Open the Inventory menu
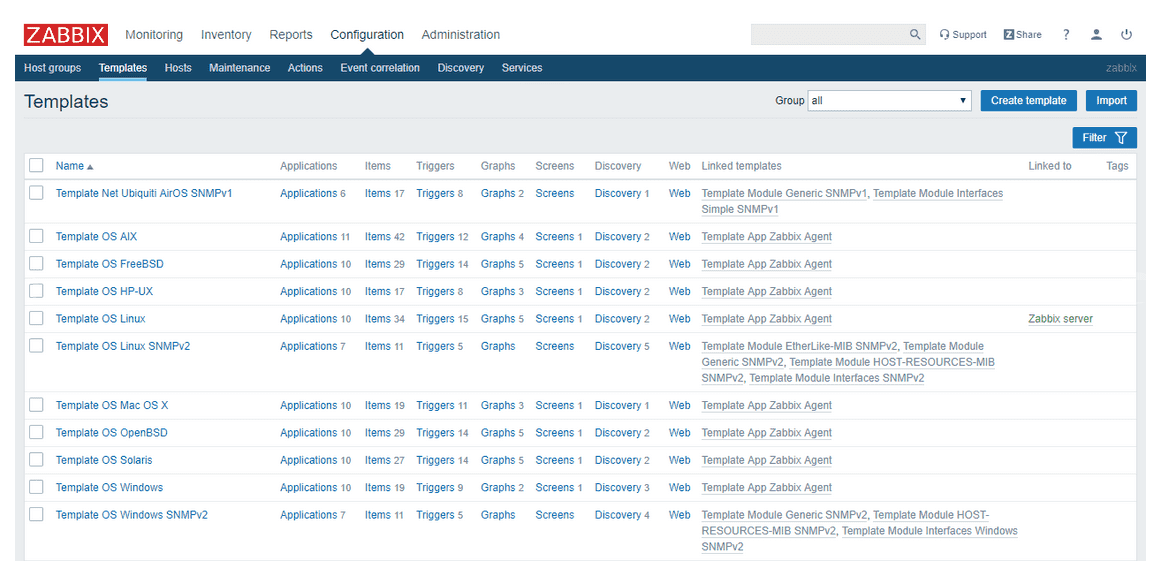 [226, 35]
